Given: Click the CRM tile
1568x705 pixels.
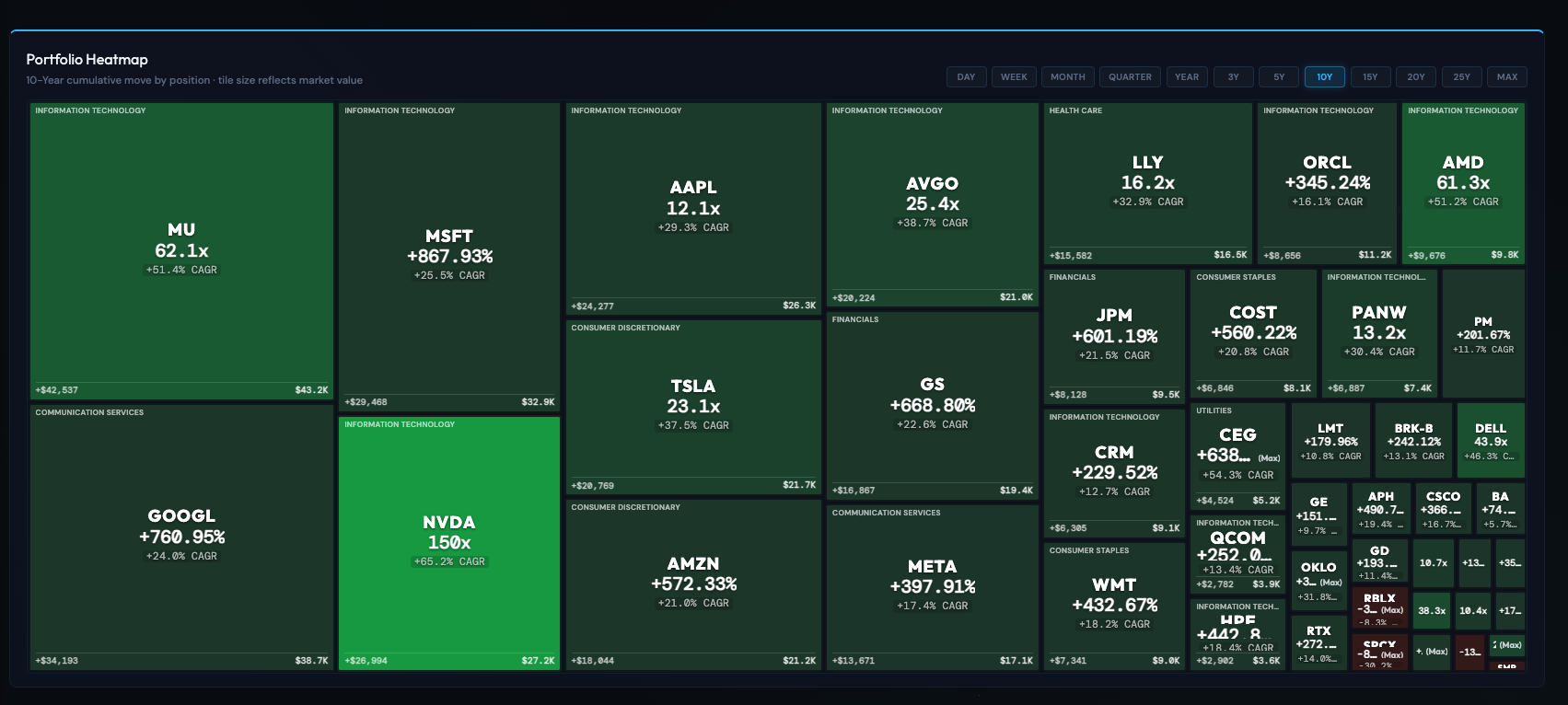Looking at the screenshot, I should click(x=1114, y=473).
